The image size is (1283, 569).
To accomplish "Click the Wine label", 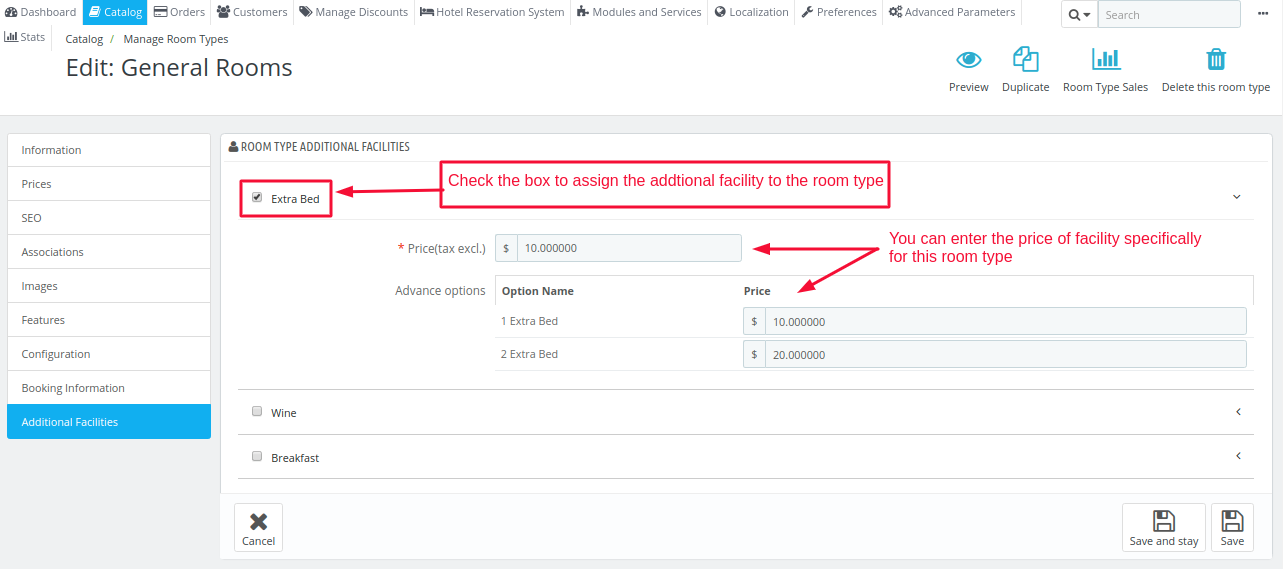I will coord(284,413).
